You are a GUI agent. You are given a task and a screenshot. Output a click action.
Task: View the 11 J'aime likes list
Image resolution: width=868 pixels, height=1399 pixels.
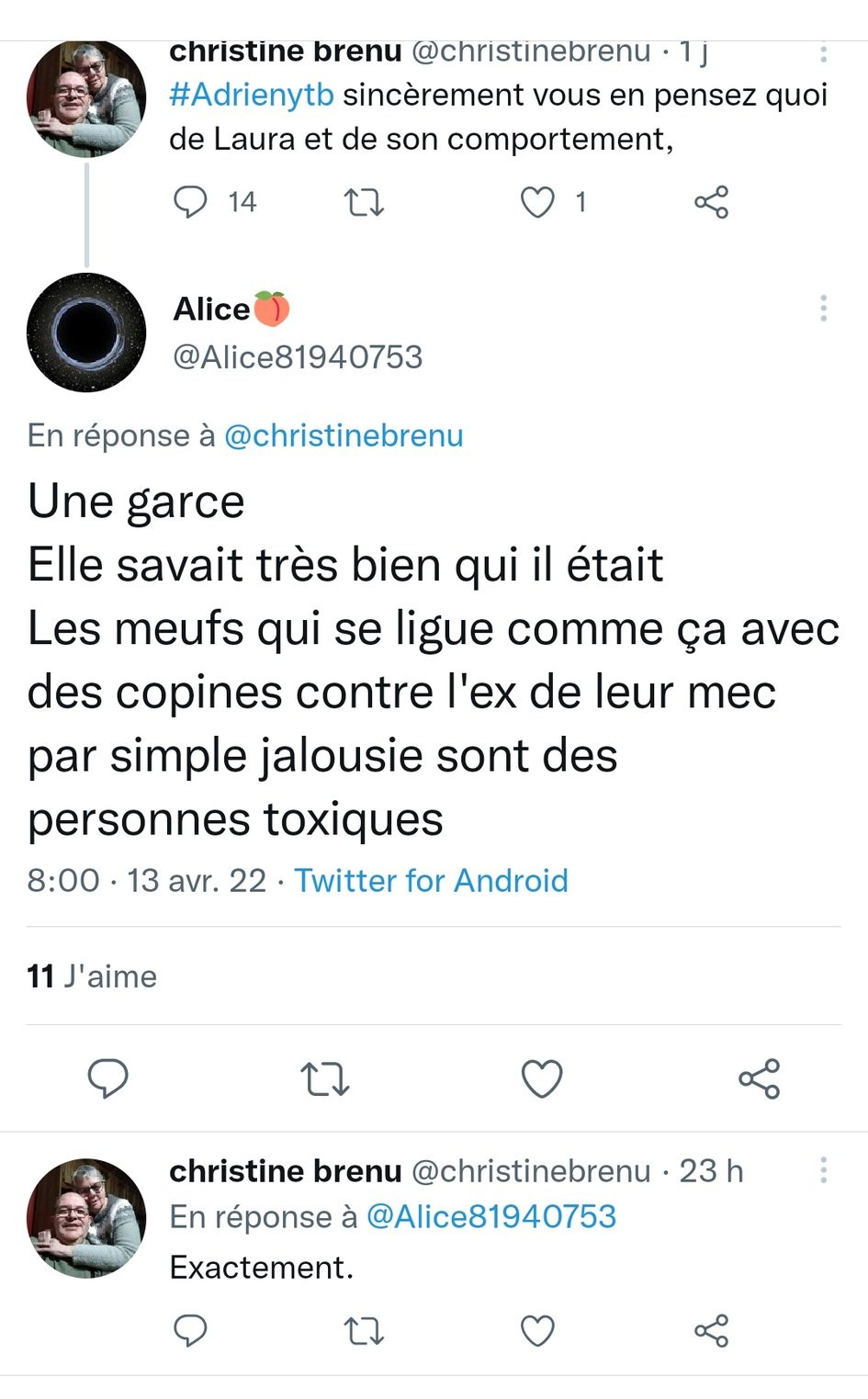point(92,976)
